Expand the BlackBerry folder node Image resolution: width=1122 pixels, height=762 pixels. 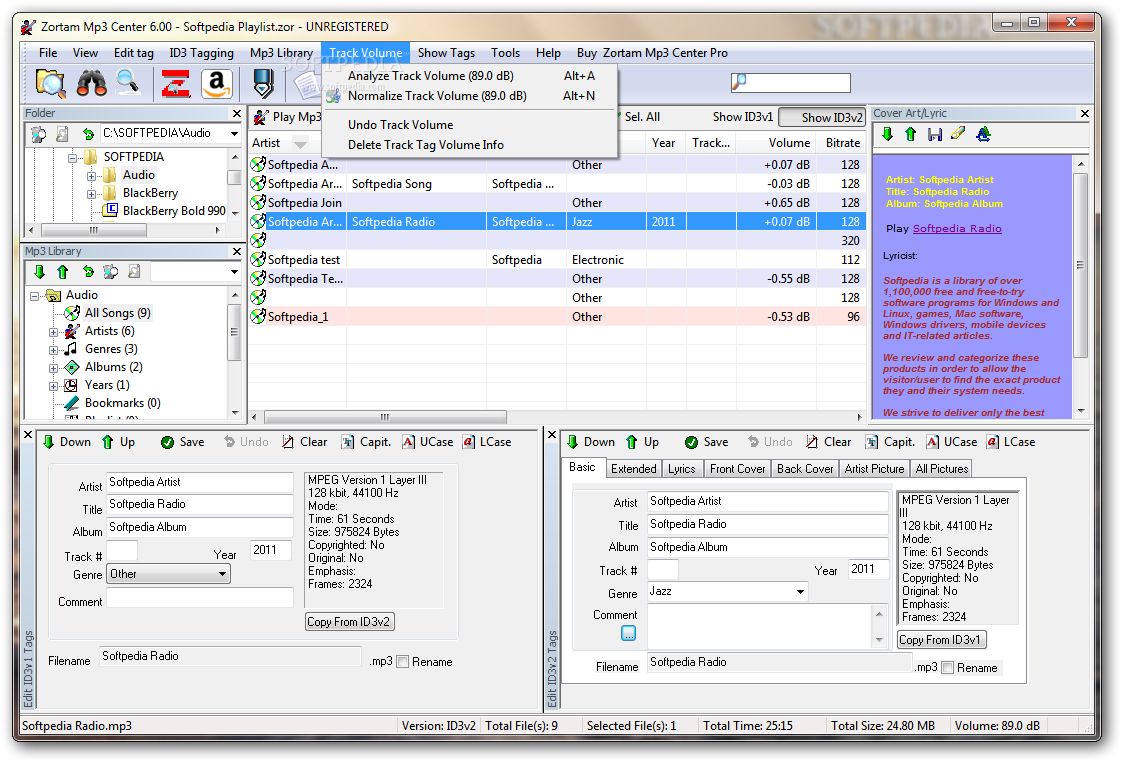[x=92, y=194]
